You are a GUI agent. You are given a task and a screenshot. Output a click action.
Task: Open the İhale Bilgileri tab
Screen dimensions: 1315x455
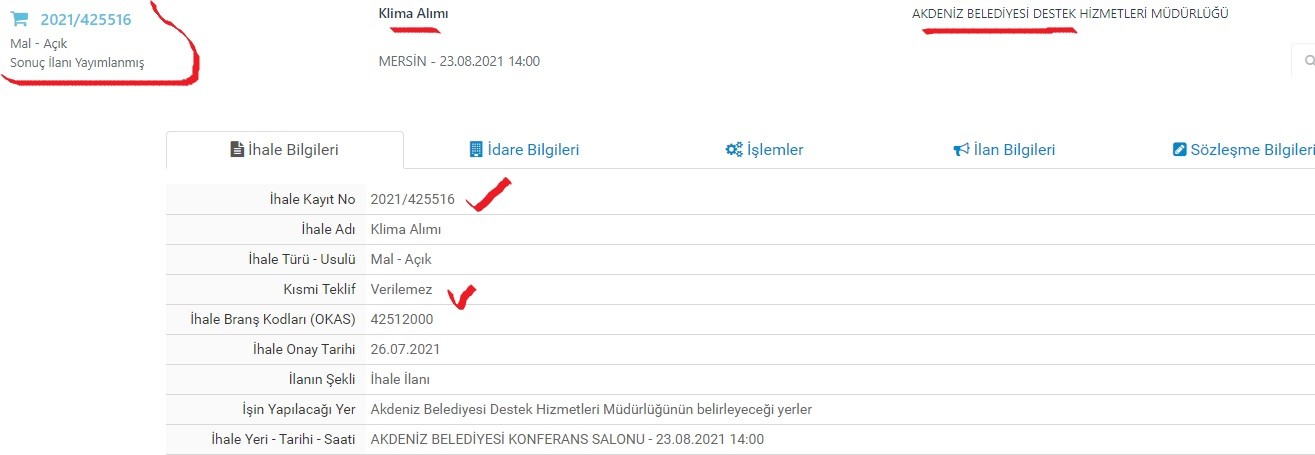(285, 150)
